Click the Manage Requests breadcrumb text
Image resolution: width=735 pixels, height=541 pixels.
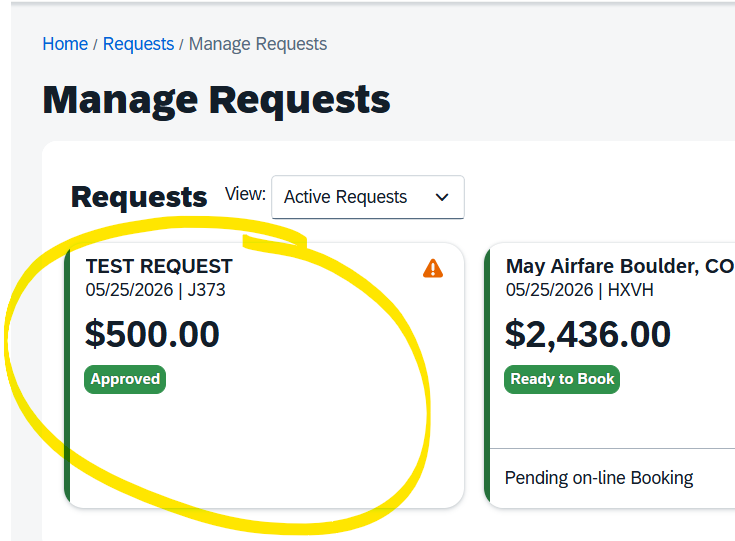tap(258, 44)
